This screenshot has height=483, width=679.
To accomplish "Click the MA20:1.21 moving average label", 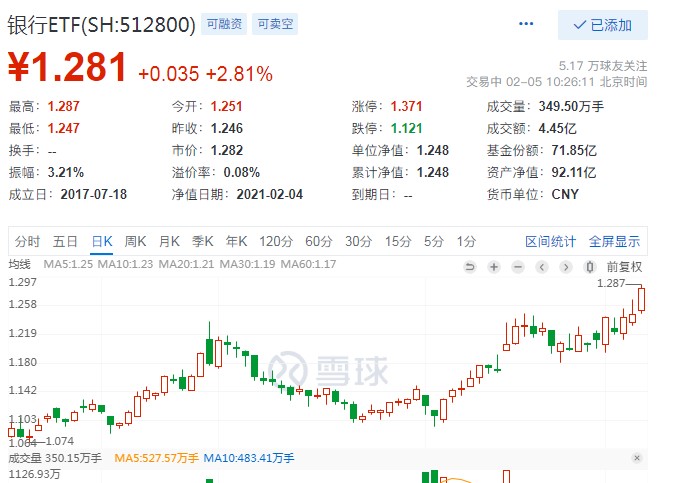I will pos(186,264).
